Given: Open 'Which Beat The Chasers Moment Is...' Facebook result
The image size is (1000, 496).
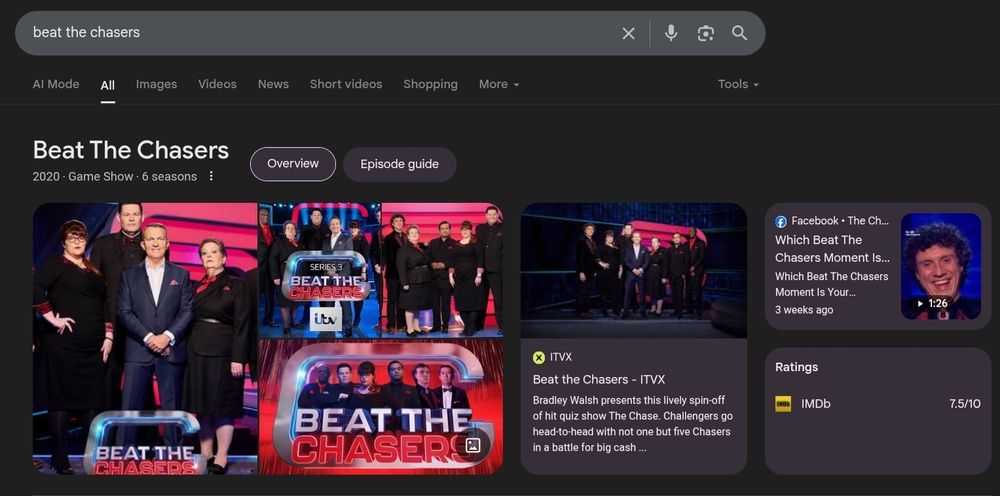Looking at the screenshot, I should tap(832, 249).
